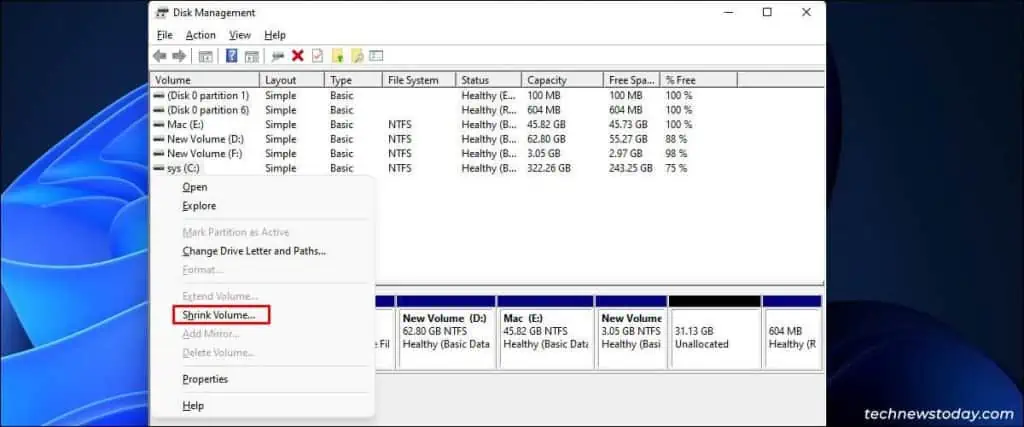
Task: Open Help via the blue question mark icon
Action: (231, 56)
